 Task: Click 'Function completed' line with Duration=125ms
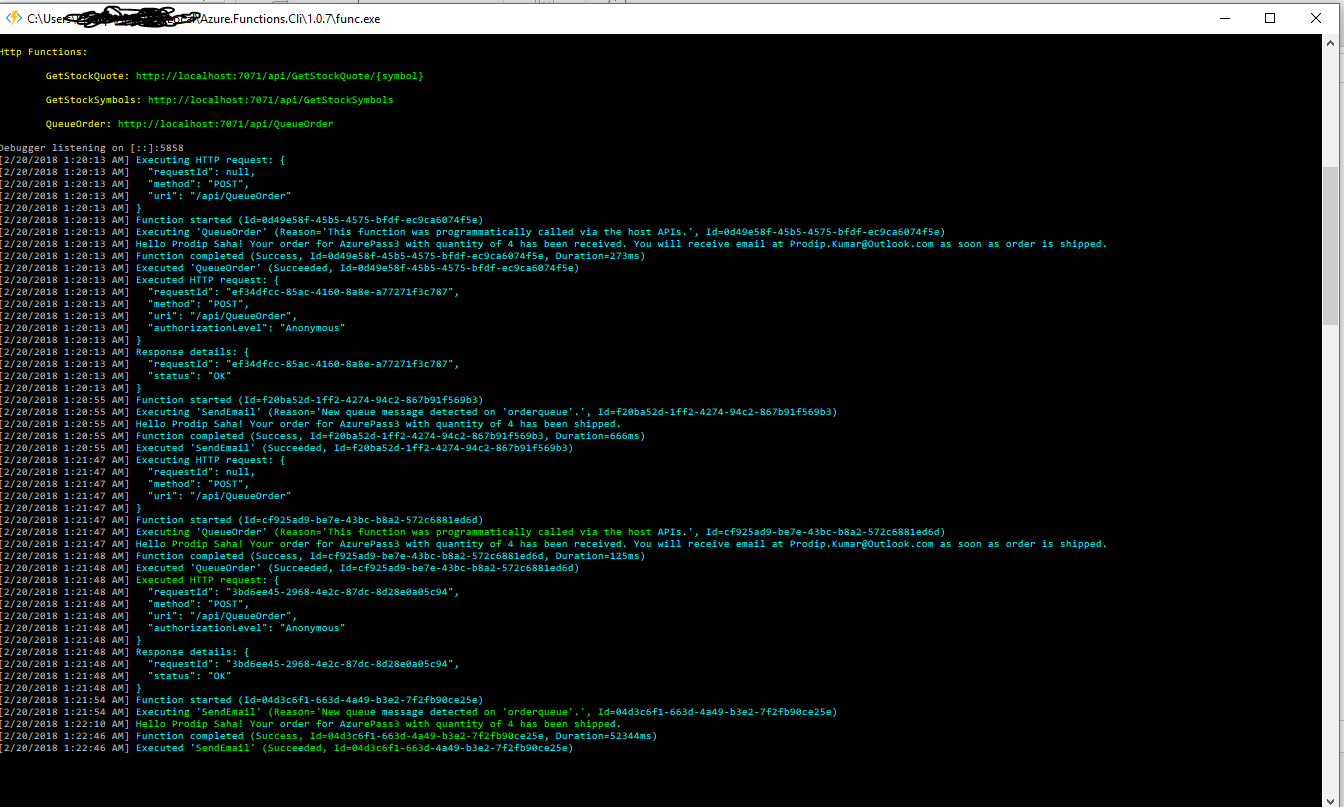coord(323,556)
